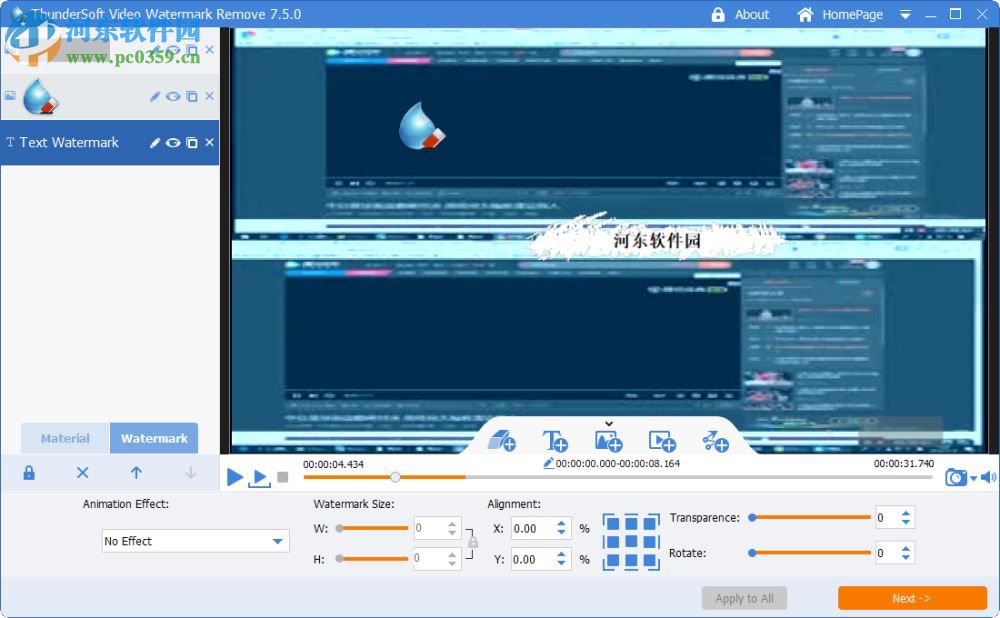
Task: Duplicate the Text Watermark layer
Action: [x=191, y=143]
